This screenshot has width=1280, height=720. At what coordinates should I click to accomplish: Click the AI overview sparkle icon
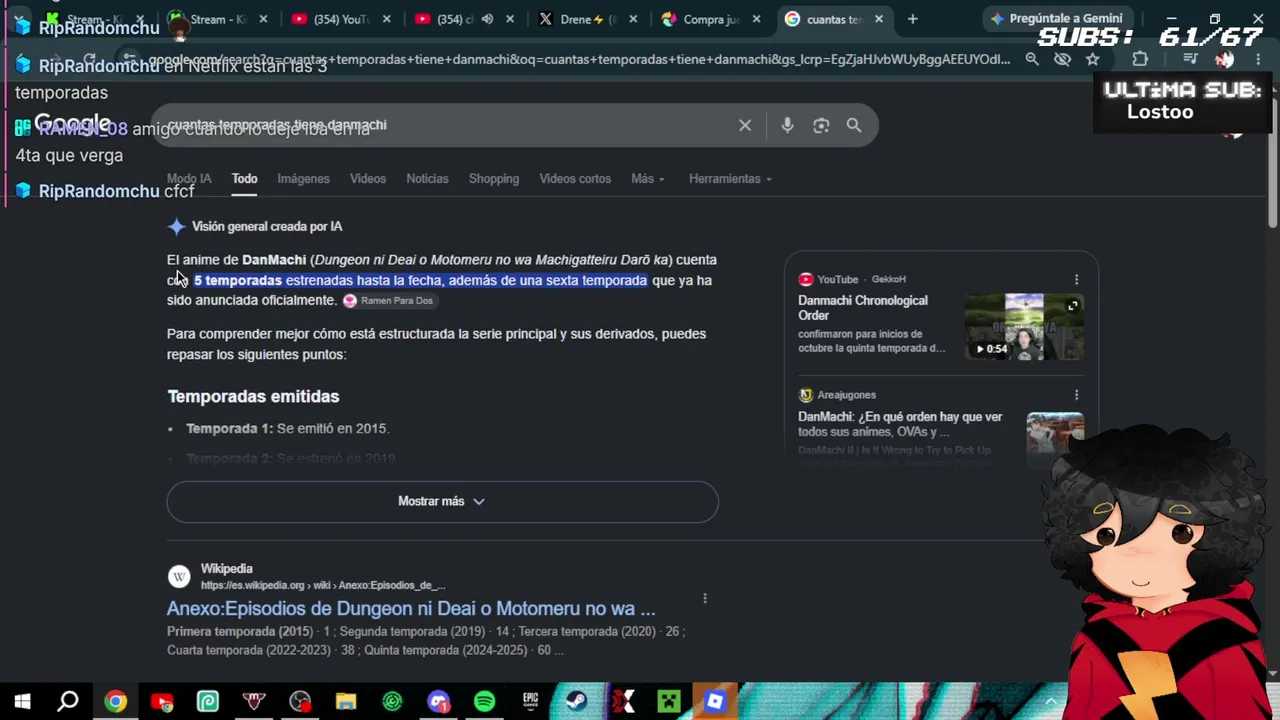[x=177, y=227]
